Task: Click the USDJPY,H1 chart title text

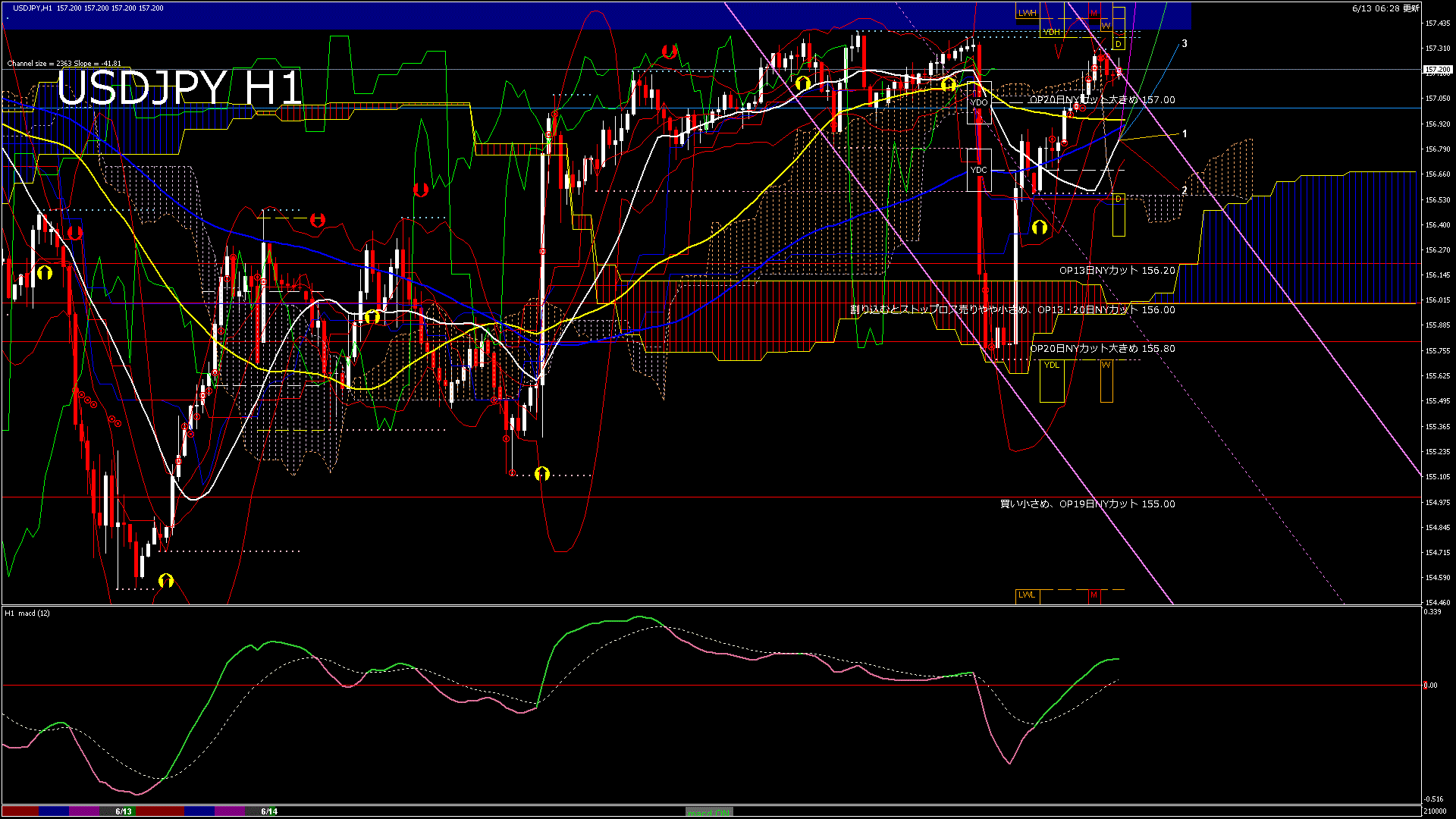Action: click(33, 8)
